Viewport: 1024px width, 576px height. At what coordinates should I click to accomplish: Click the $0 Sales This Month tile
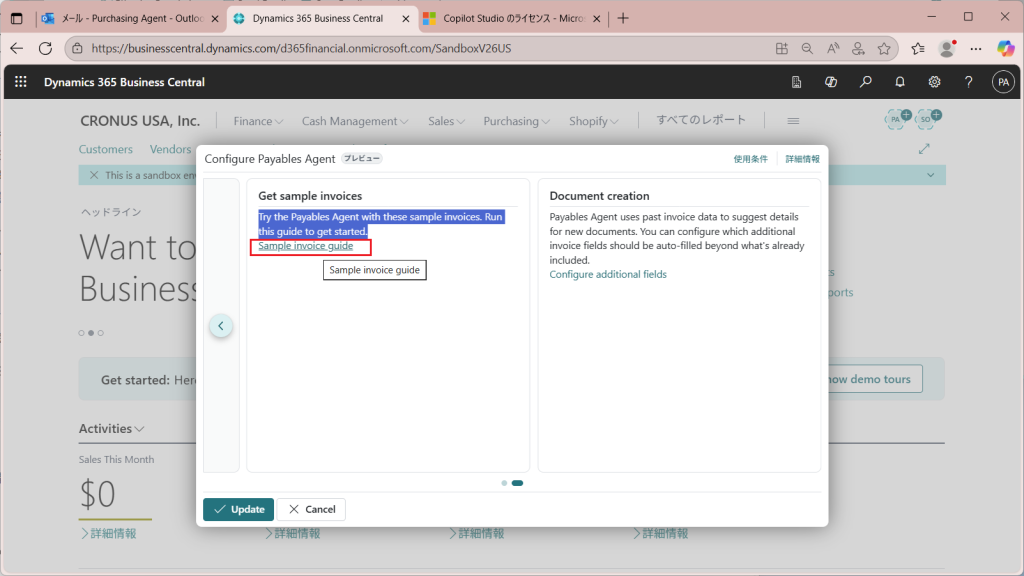pyautogui.click(x=97, y=494)
